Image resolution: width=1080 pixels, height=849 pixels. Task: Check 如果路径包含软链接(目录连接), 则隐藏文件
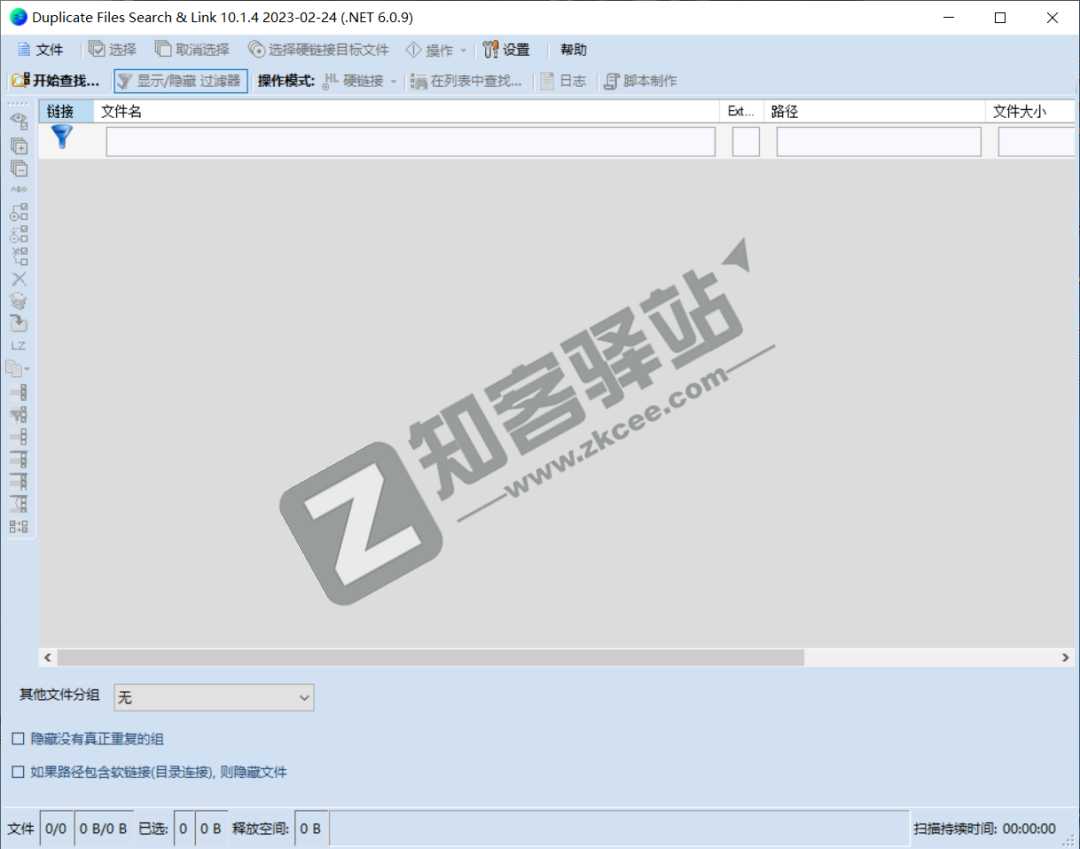point(17,772)
